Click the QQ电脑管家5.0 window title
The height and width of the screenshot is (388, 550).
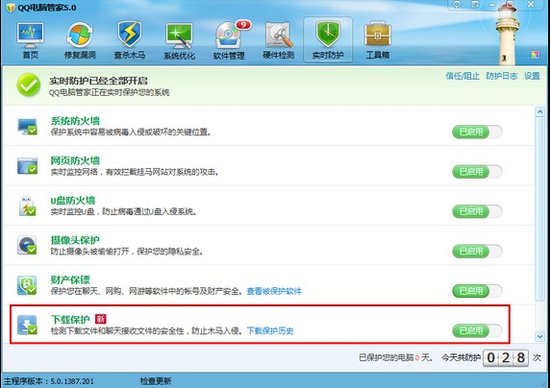pos(47,7)
